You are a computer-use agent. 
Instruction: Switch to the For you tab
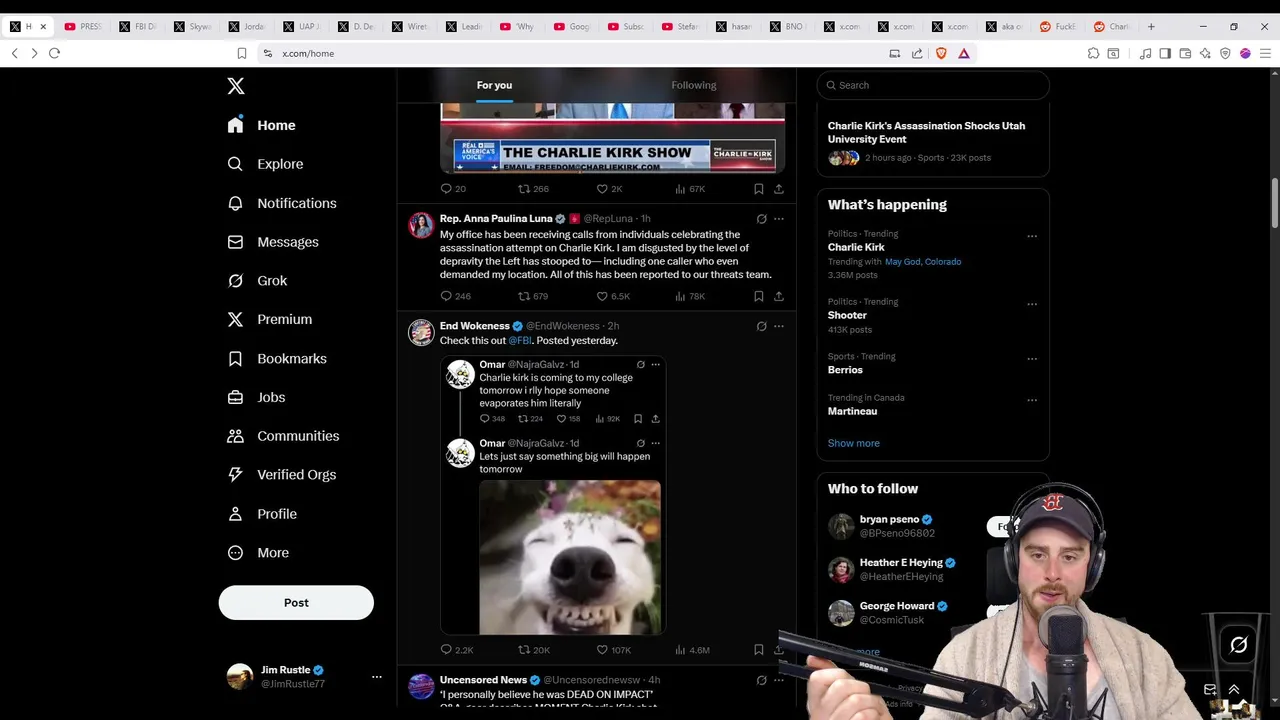coord(494,85)
